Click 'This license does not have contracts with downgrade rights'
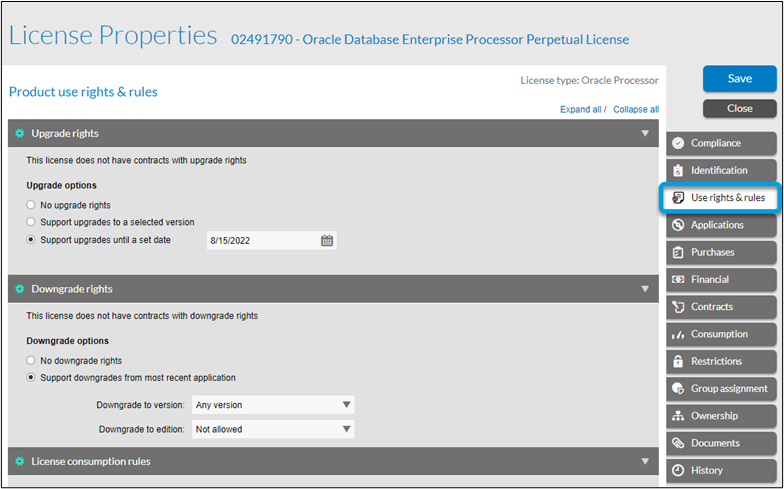This screenshot has height=489, width=784. 142,316
